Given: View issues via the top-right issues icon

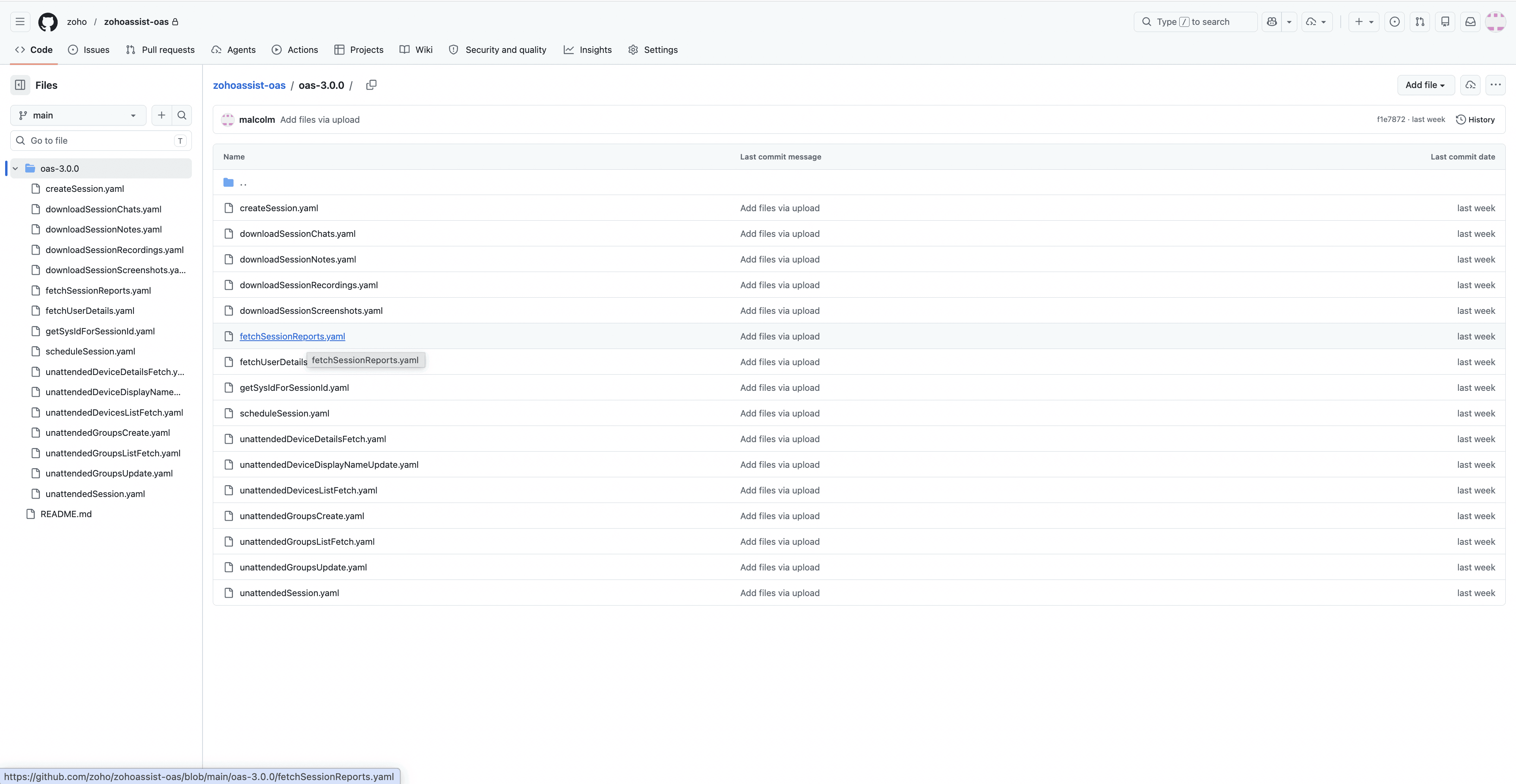Looking at the screenshot, I should pos(1394,22).
